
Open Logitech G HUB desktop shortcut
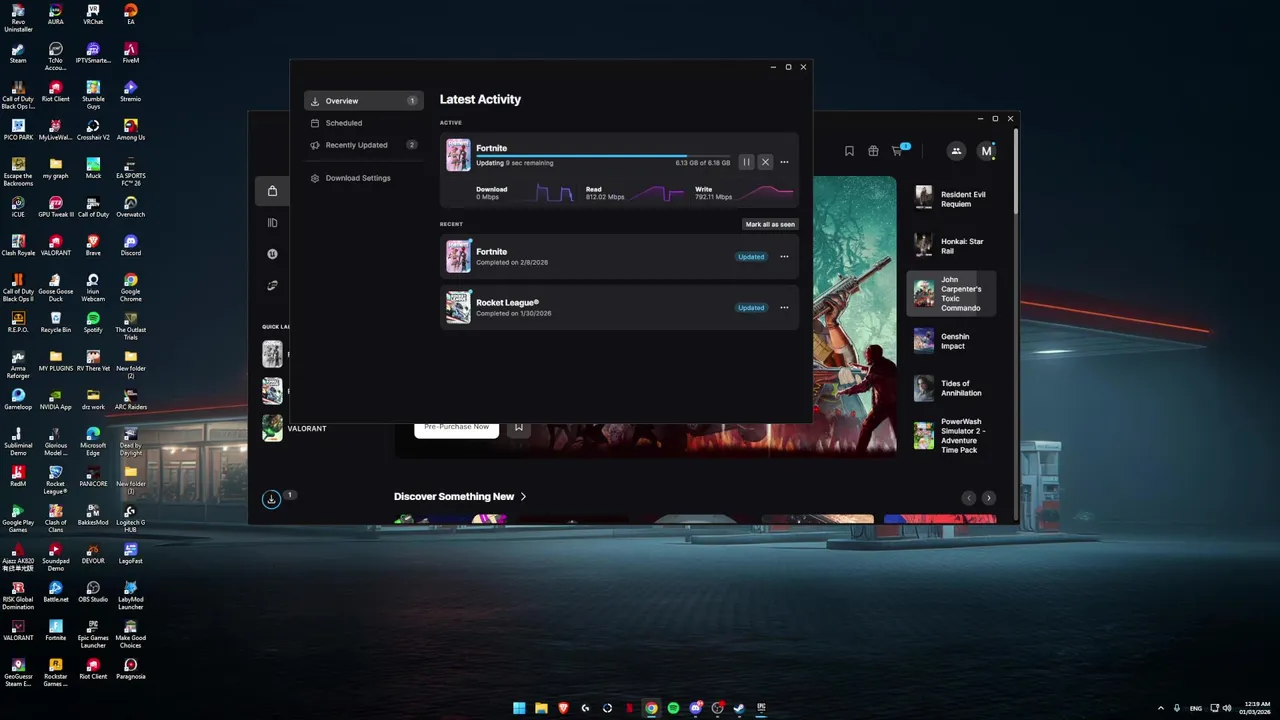130,519
